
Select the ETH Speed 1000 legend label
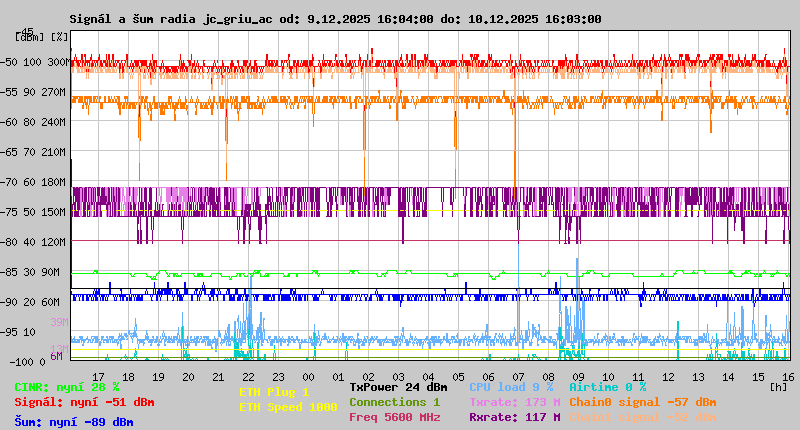click(x=288, y=407)
